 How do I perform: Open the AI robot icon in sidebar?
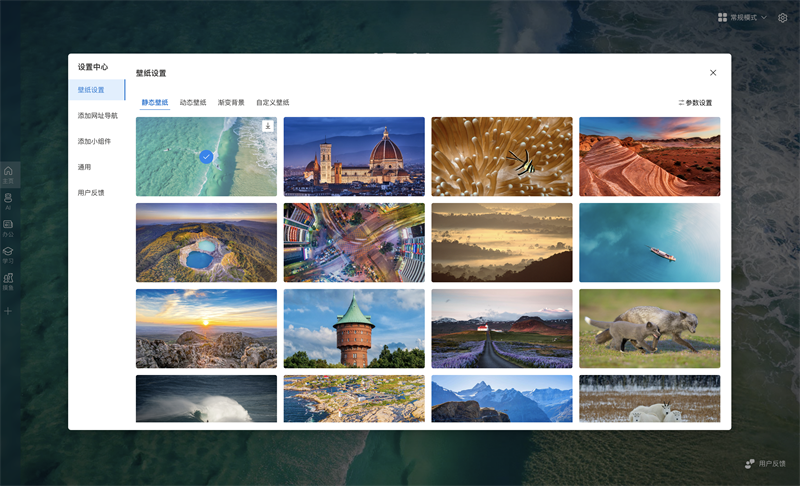click(x=8, y=200)
